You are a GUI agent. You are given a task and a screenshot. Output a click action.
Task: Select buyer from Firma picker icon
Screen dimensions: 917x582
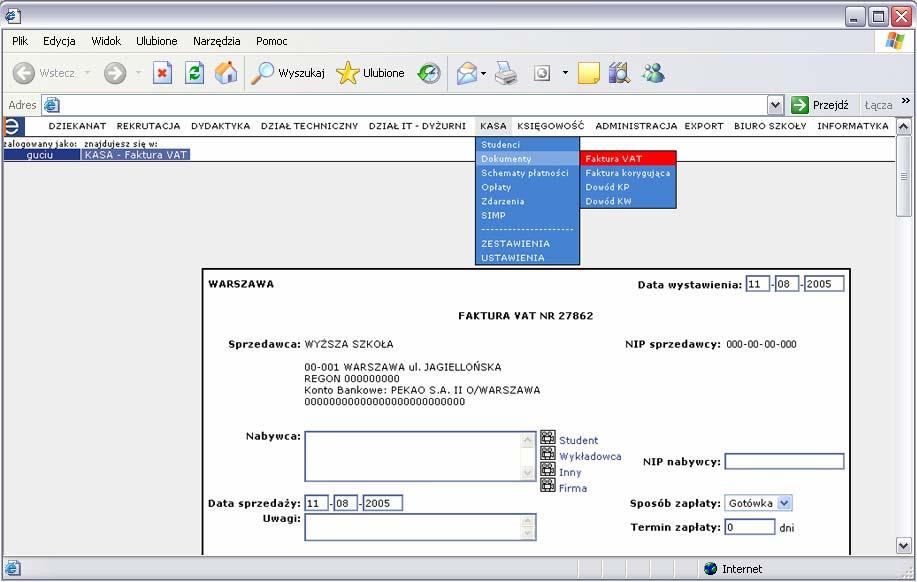pos(548,485)
